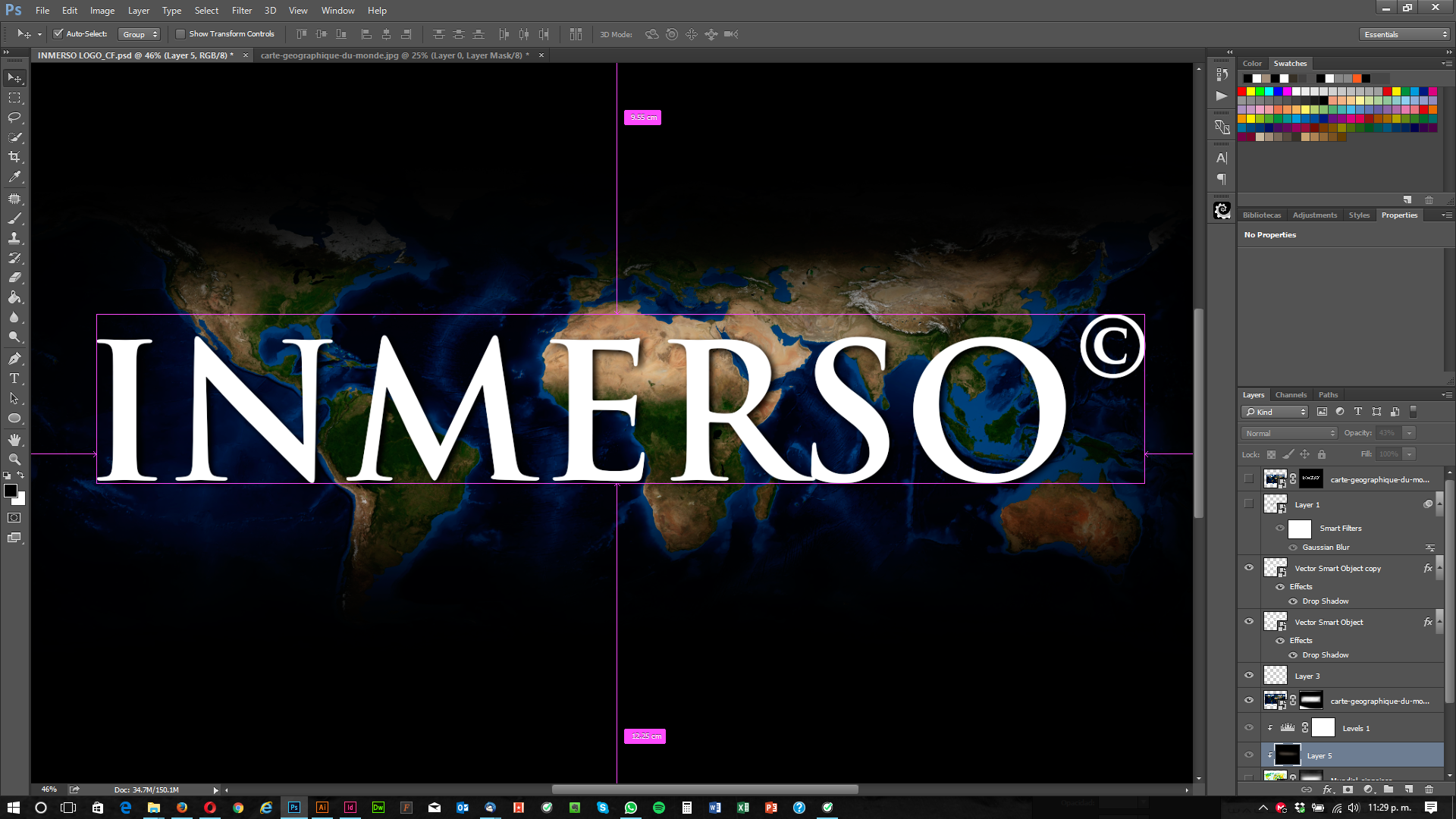Open the Essentials workspace dropdown
1456x819 pixels.
(1404, 34)
